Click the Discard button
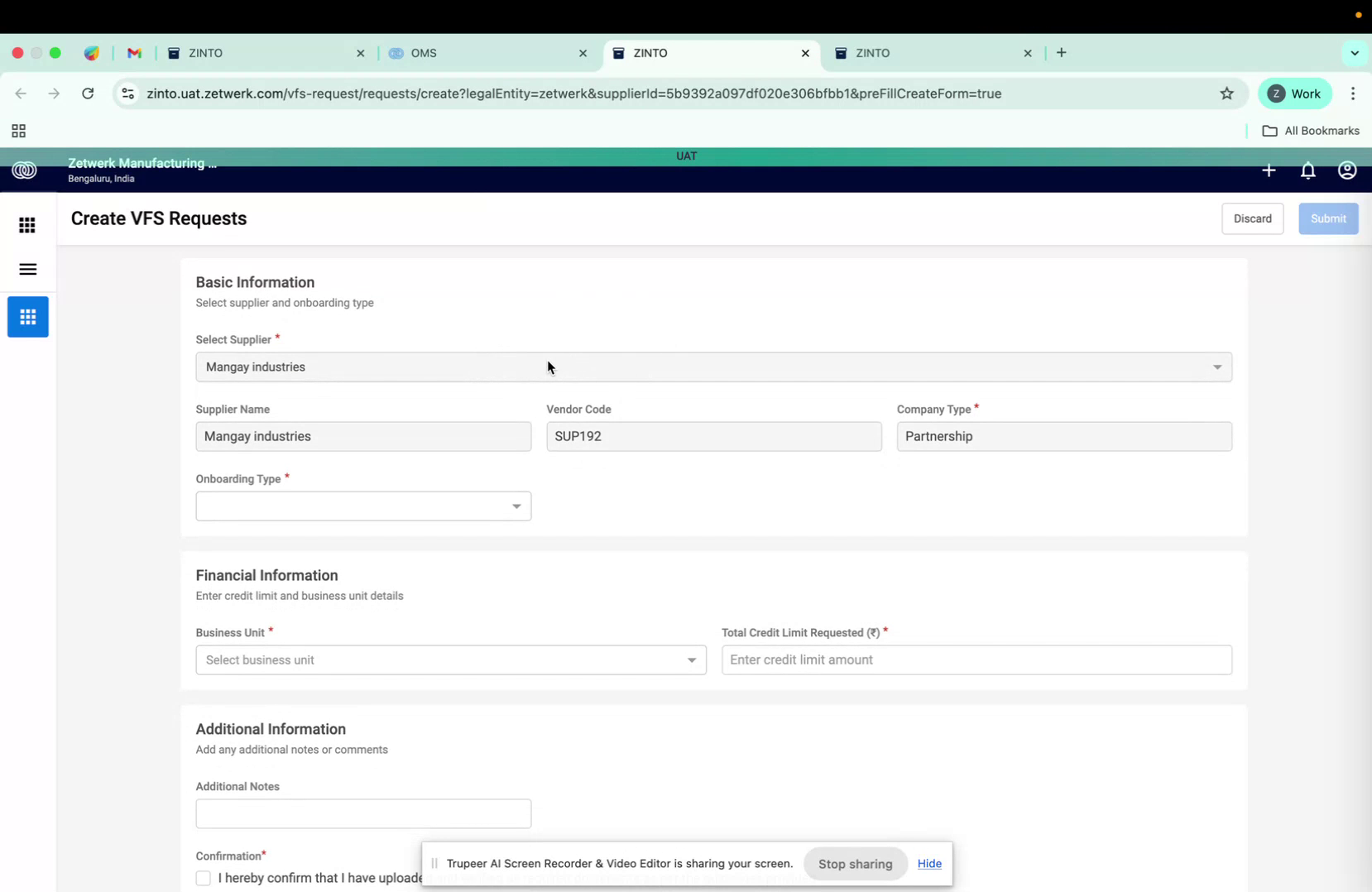 pos(1253,218)
